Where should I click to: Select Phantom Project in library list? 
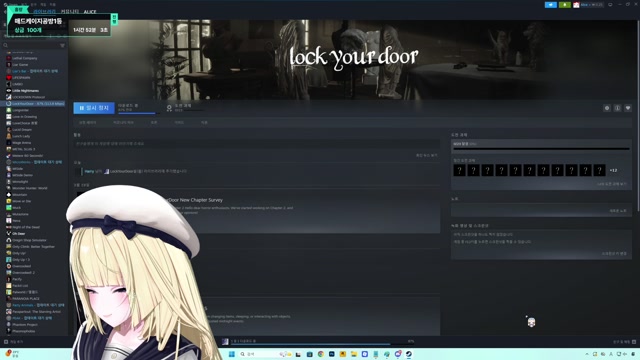[x=25, y=325]
